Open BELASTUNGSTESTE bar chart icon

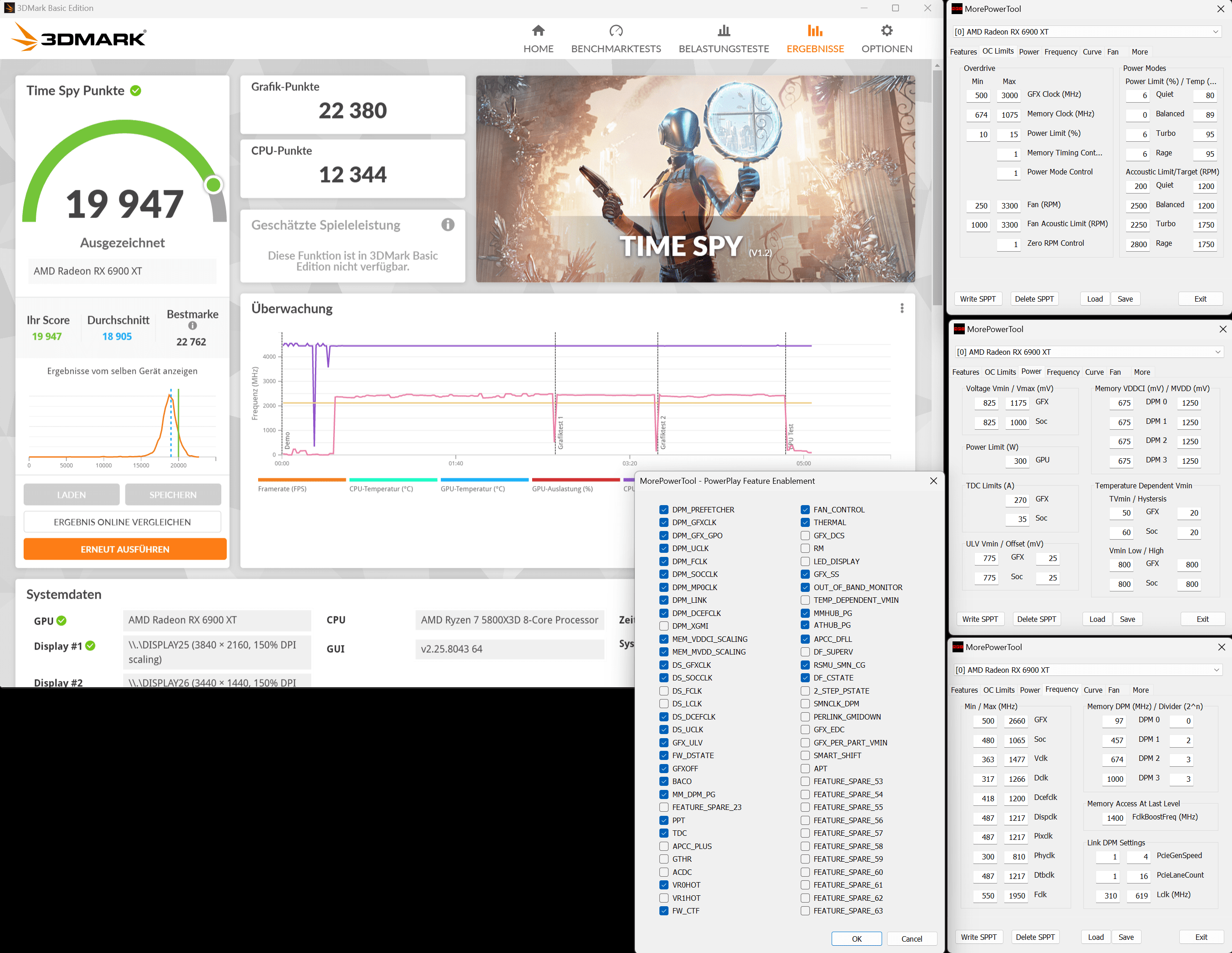click(x=724, y=30)
